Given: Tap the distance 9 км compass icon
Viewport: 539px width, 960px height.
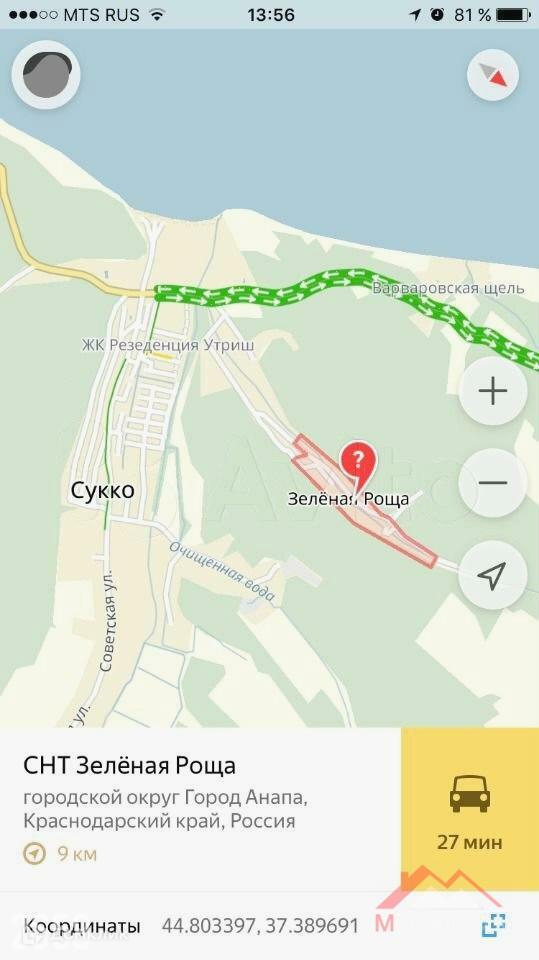Looking at the screenshot, I should pyautogui.click(x=34, y=853).
